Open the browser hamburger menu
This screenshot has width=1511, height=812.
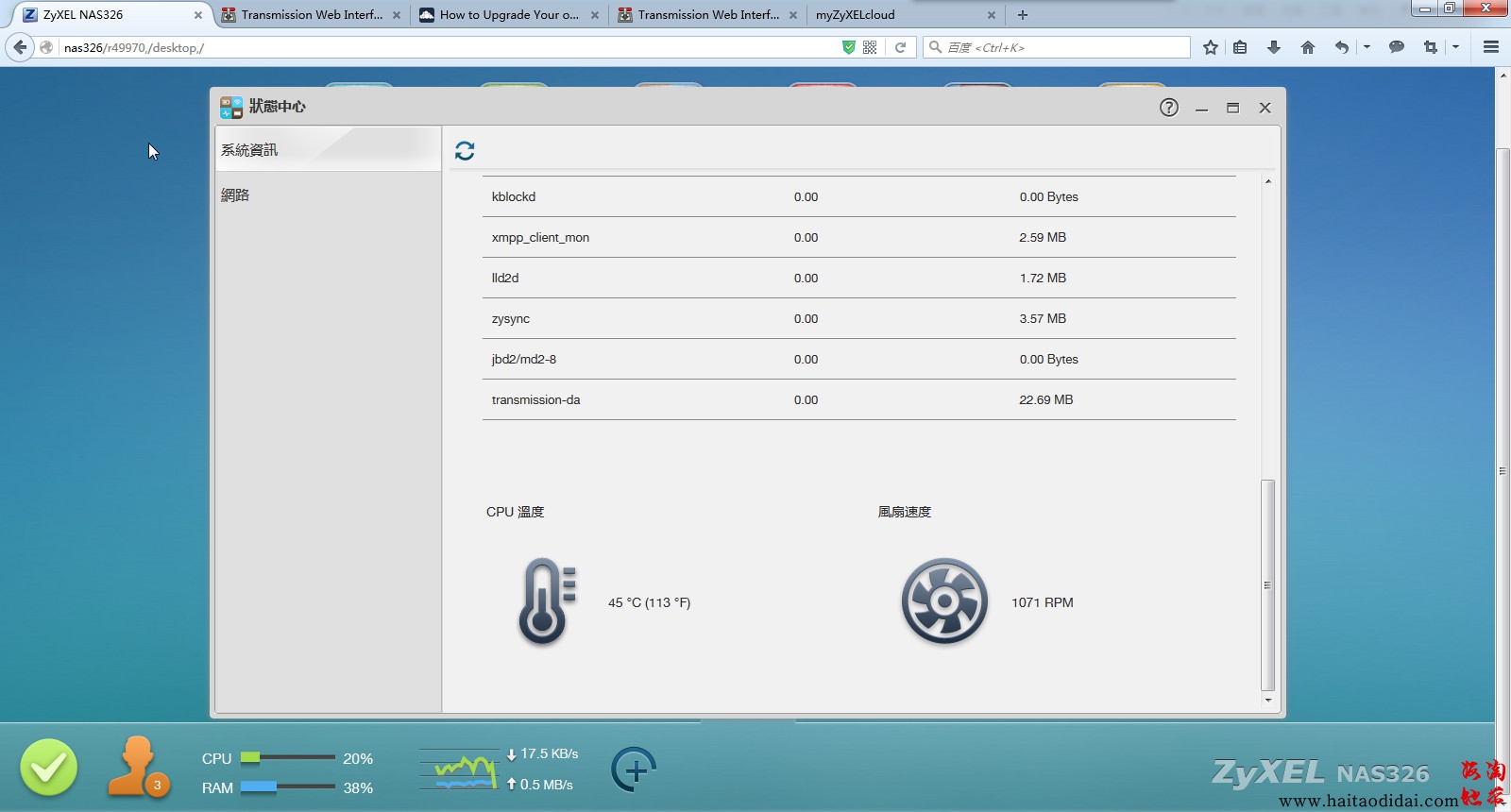pos(1491,47)
